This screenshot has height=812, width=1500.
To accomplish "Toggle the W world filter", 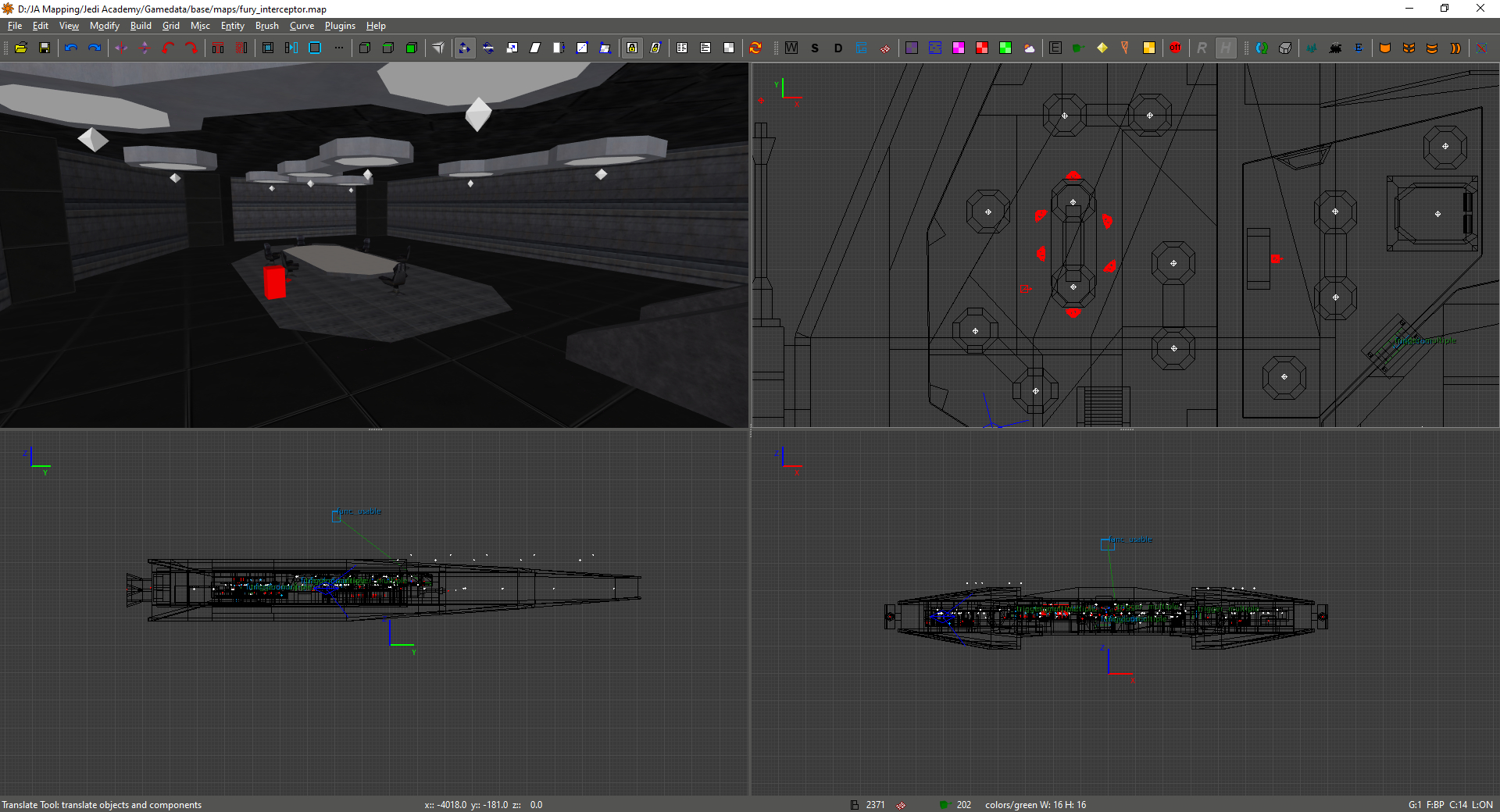I will (x=791, y=48).
